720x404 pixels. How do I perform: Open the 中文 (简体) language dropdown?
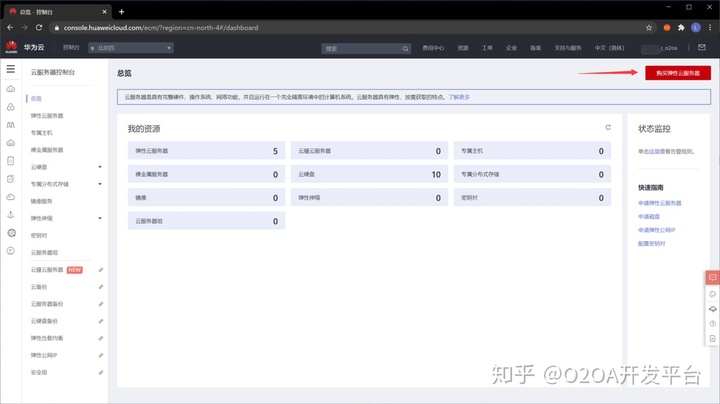609,48
